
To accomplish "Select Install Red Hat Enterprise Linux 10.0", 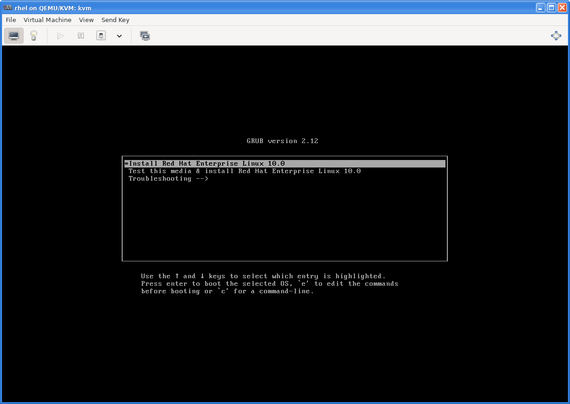I will coord(285,164).
